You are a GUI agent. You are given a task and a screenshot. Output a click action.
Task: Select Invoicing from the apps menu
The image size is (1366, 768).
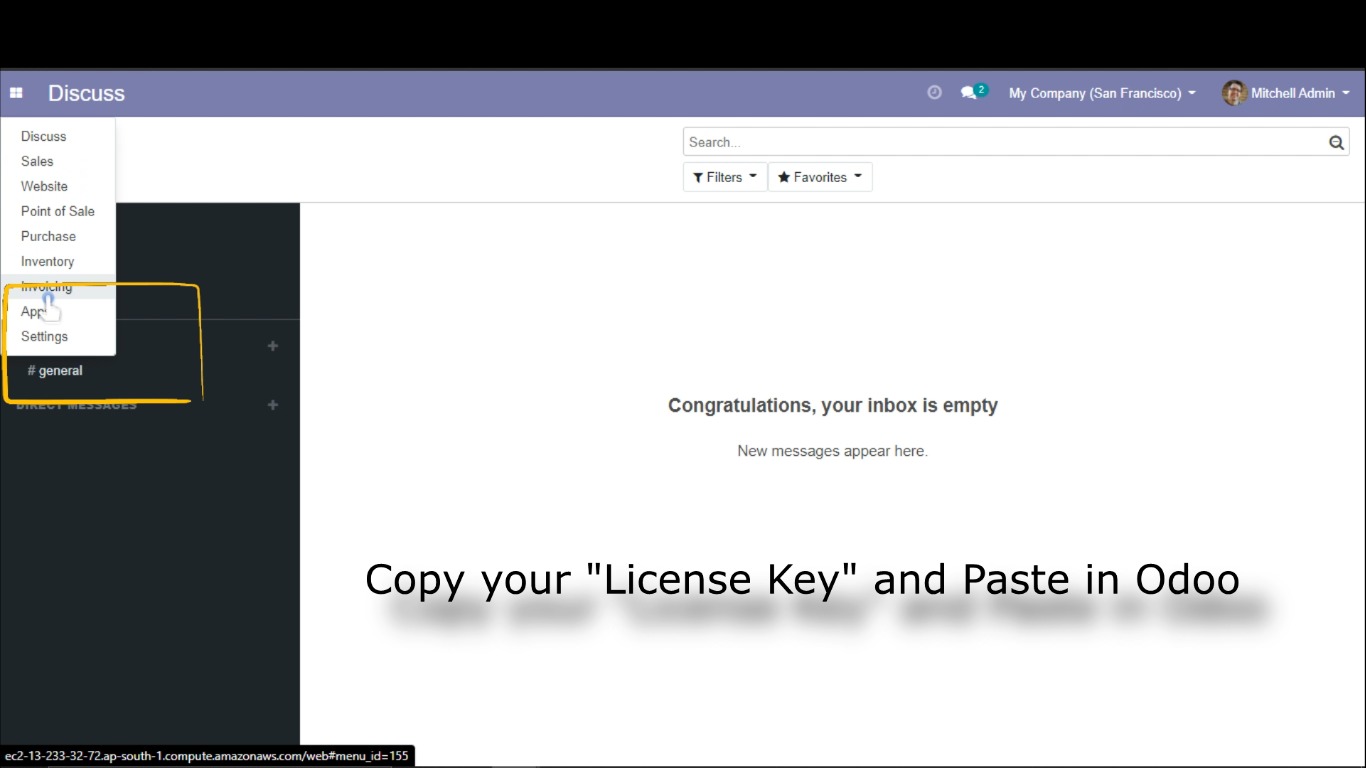(x=58, y=286)
